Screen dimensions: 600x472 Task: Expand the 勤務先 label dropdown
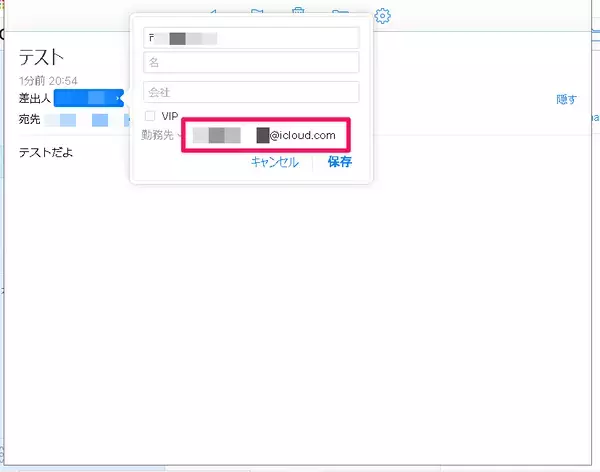click(160, 134)
